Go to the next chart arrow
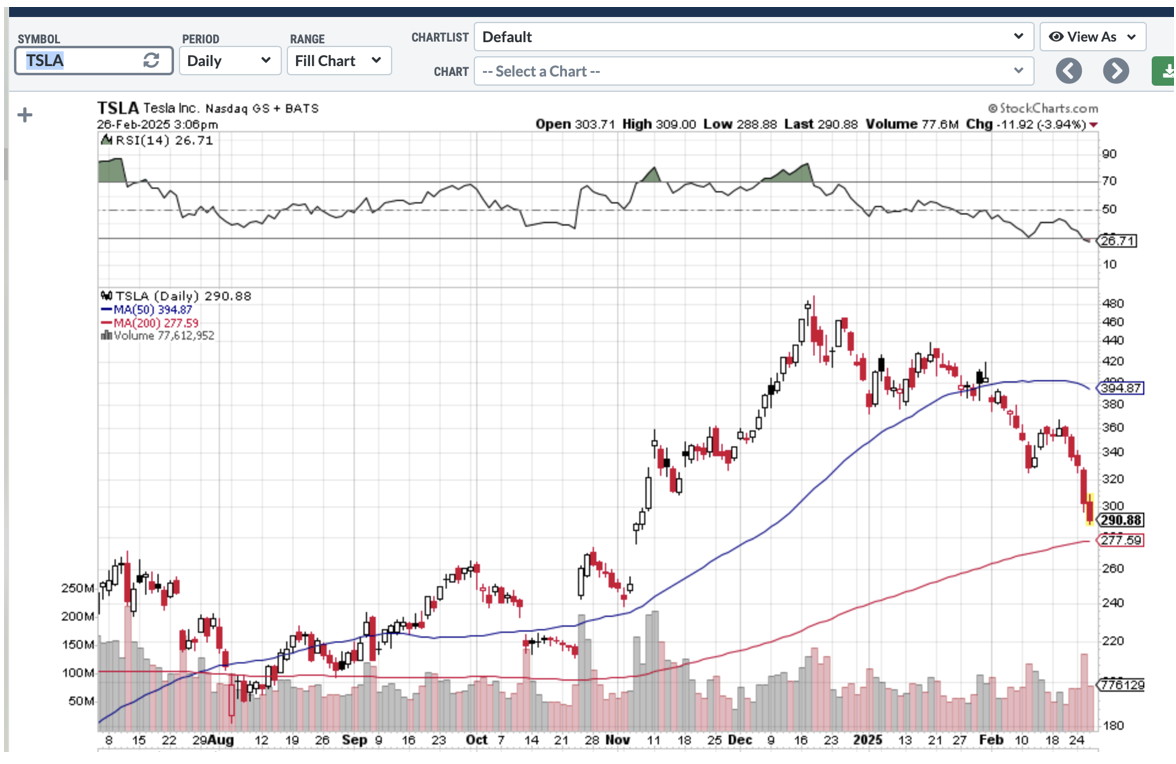 pyautogui.click(x=1115, y=71)
